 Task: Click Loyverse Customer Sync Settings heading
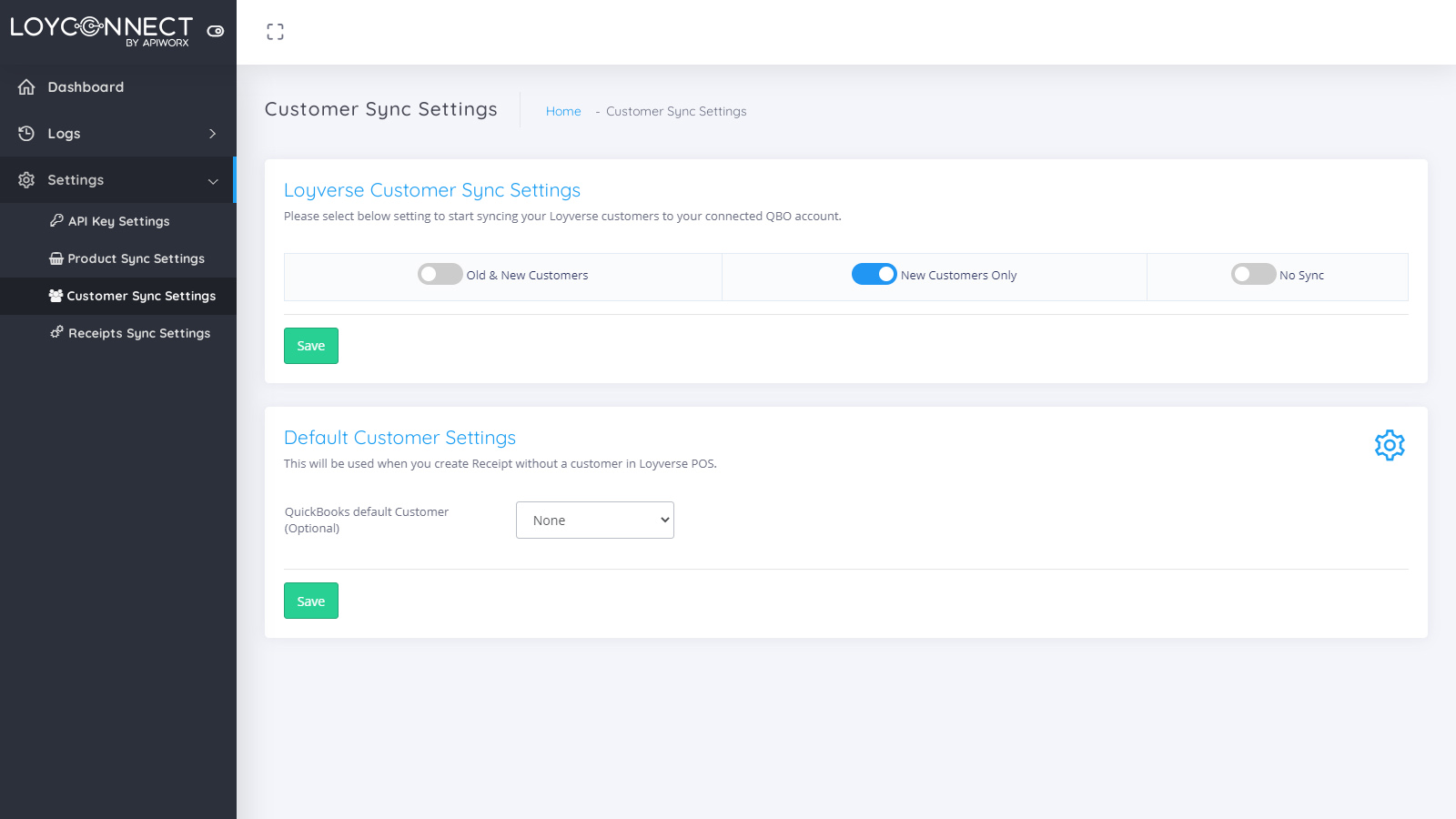point(432,190)
